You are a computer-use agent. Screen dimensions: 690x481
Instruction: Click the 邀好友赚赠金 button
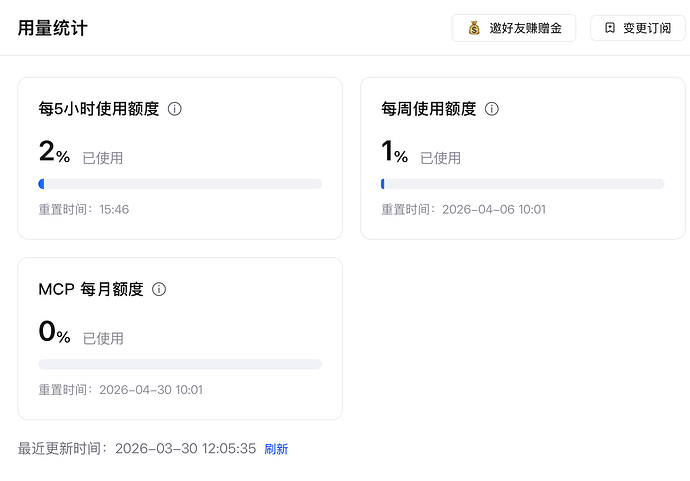[x=514, y=28]
